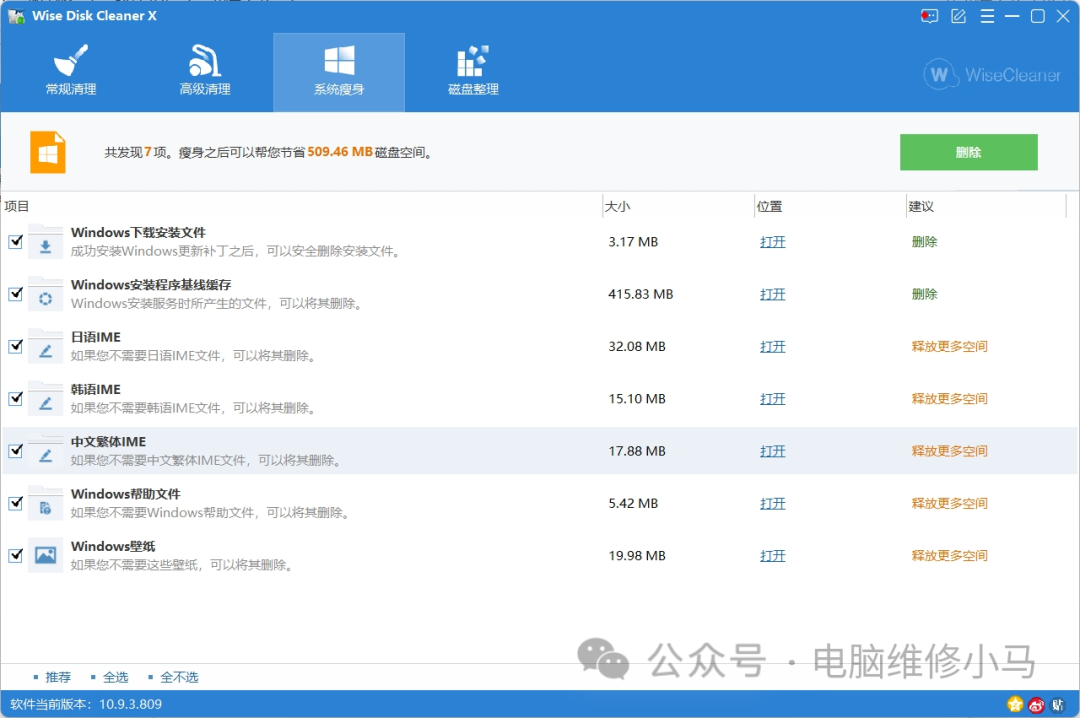The height and width of the screenshot is (718, 1080).
Task: Click the star favorite icon in status bar
Action: (x=1015, y=704)
